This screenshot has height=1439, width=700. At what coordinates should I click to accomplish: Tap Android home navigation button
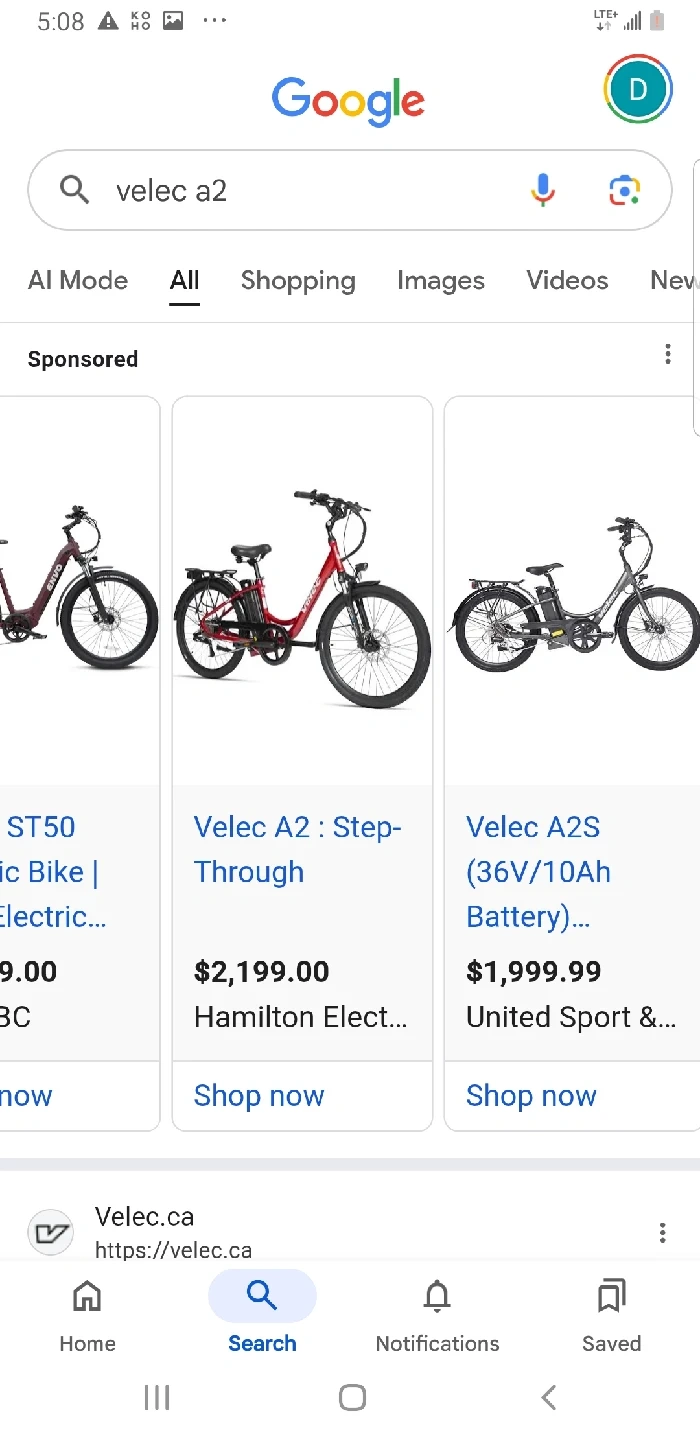pyautogui.click(x=352, y=1397)
